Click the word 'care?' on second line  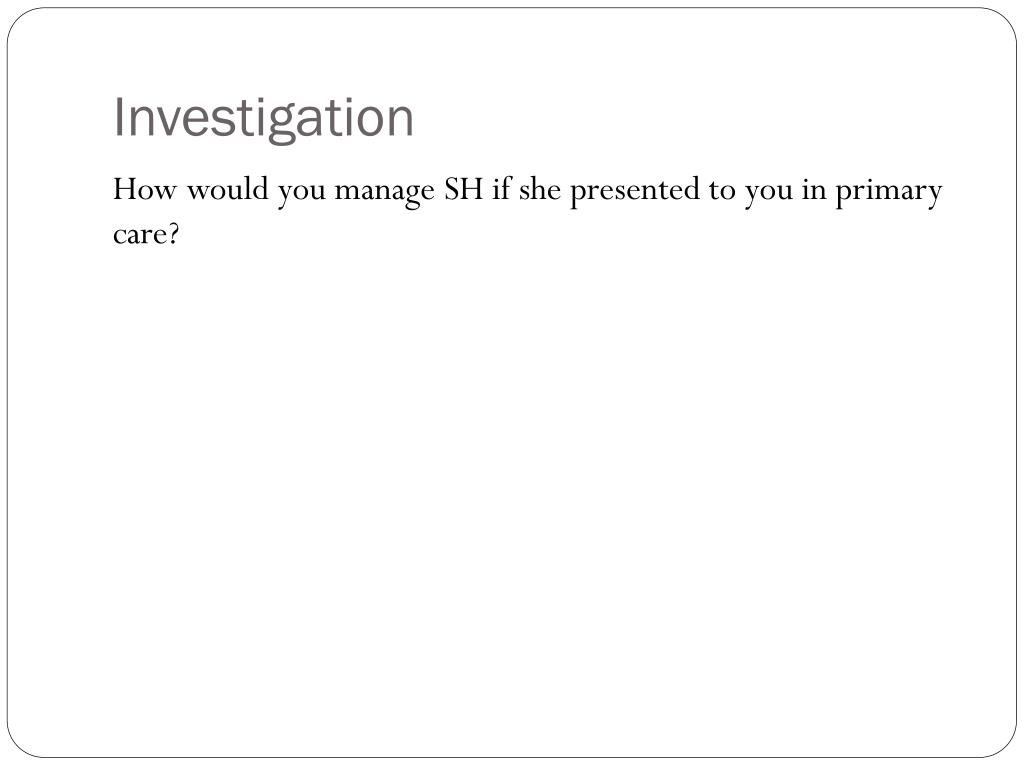(146, 234)
